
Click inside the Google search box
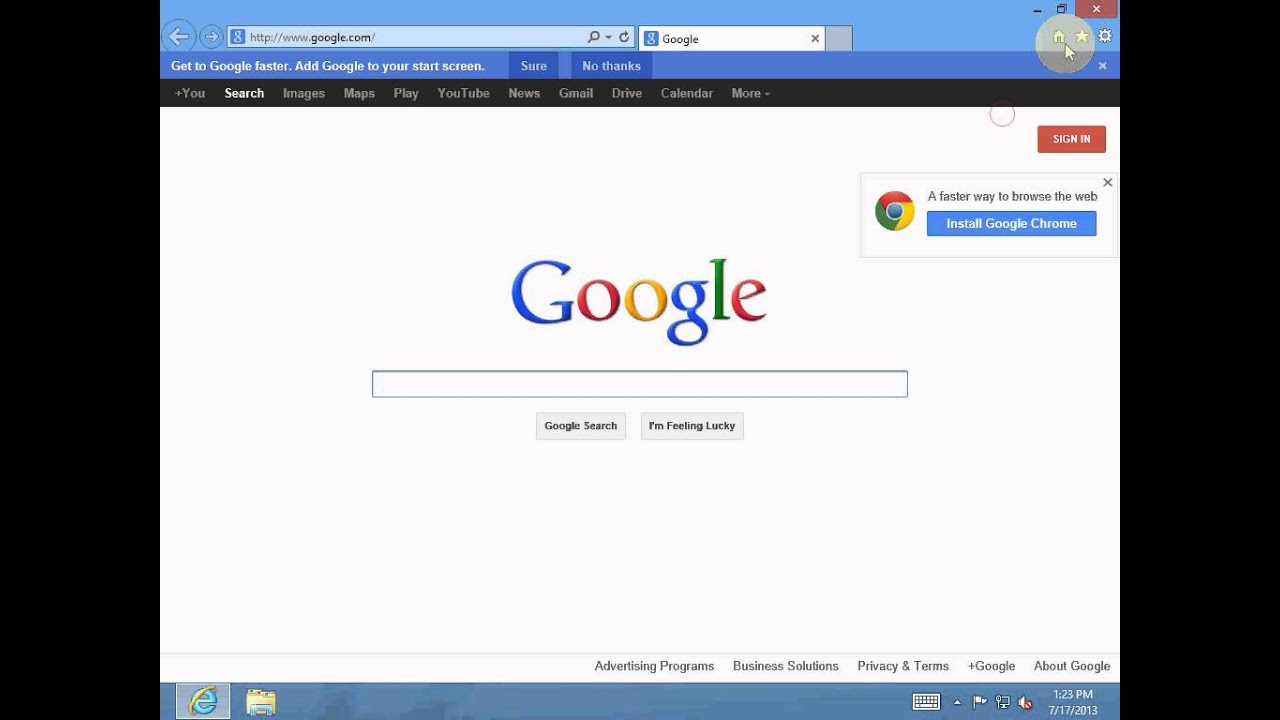(x=640, y=384)
